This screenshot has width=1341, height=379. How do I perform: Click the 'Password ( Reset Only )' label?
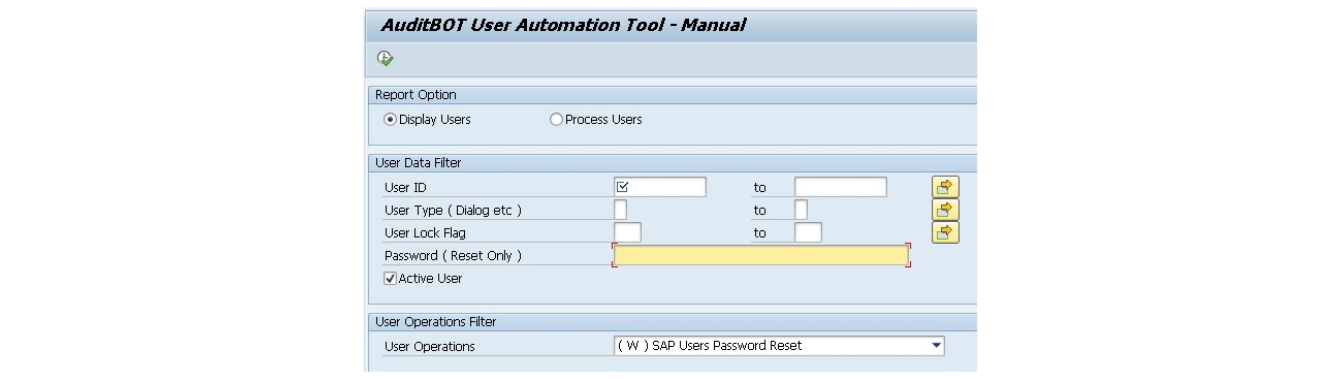pos(453,256)
